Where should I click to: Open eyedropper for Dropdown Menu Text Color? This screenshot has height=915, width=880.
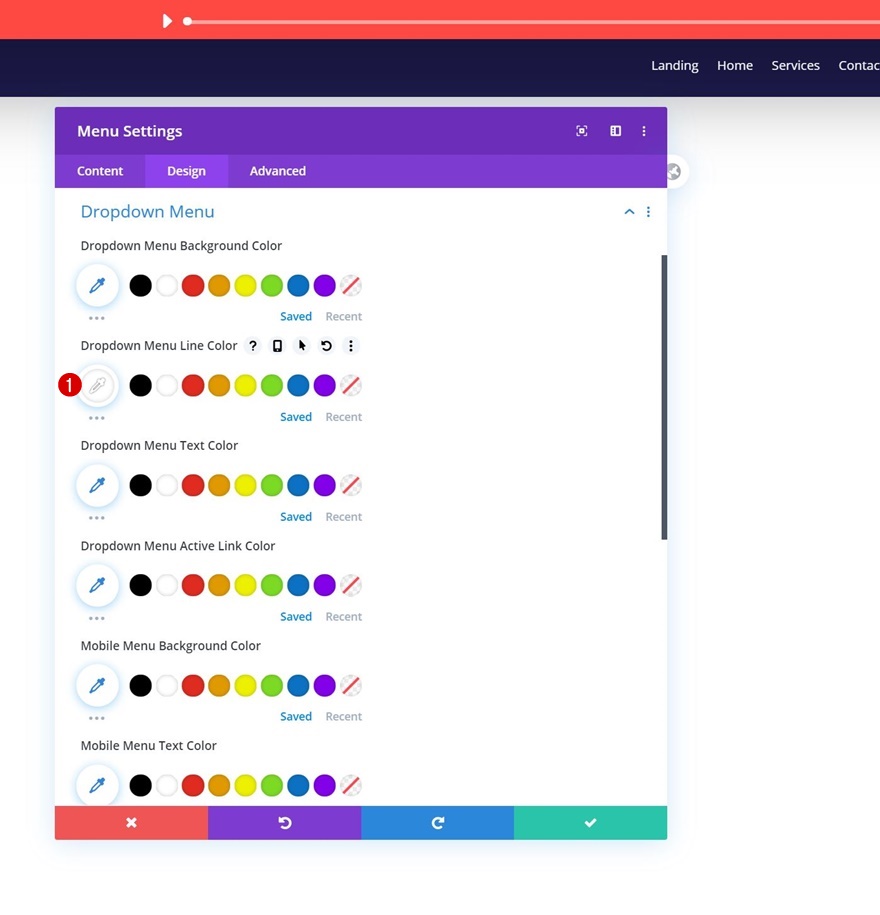[x=97, y=485]
